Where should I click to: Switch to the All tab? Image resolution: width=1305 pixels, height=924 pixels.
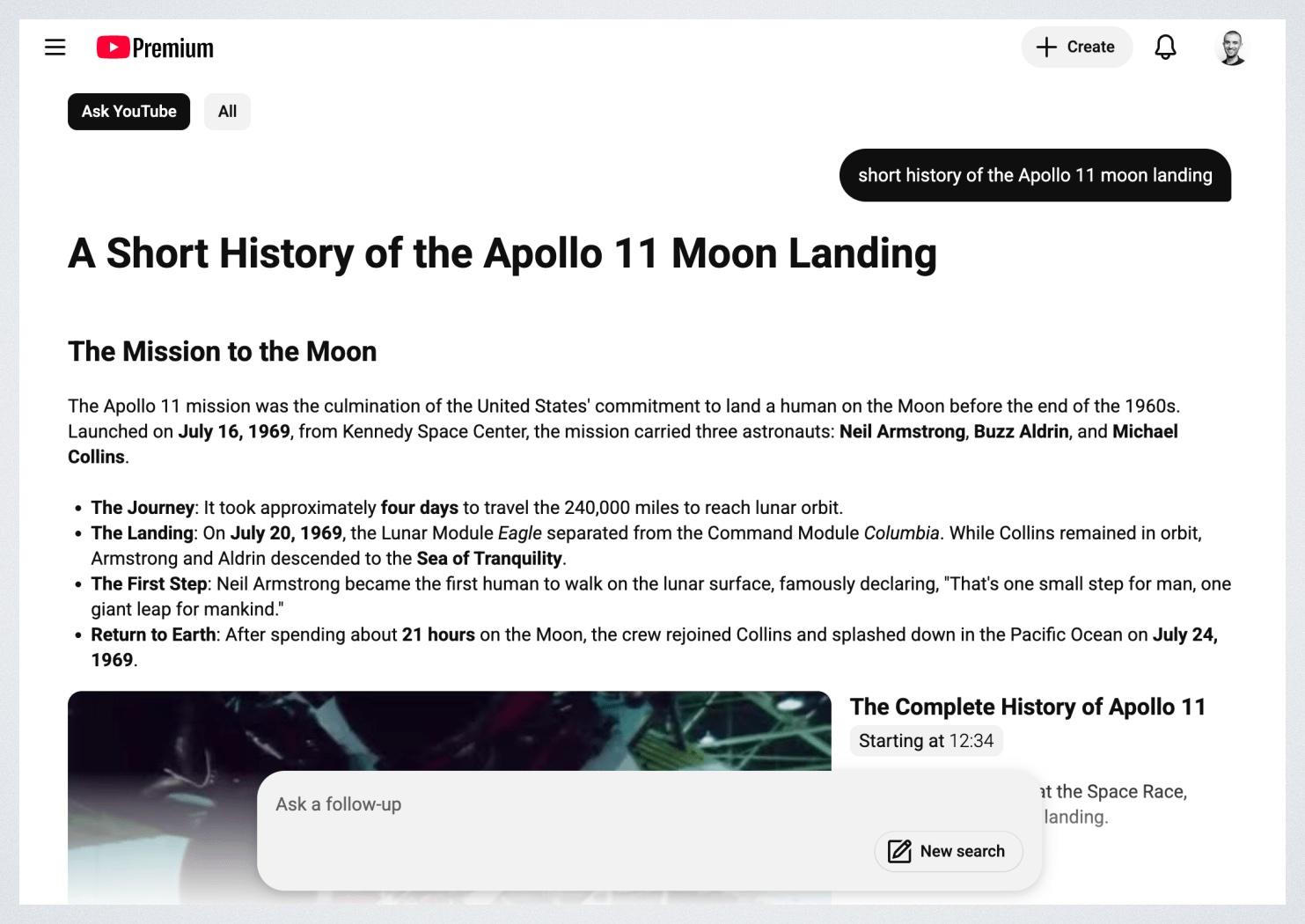click(x=227, y=112)
